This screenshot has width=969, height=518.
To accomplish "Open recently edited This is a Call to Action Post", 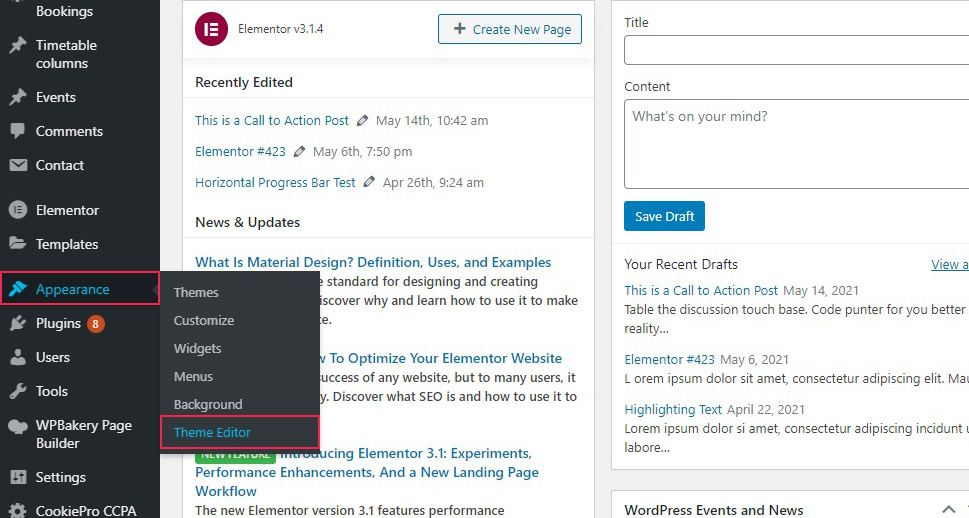I will point(272,121).
